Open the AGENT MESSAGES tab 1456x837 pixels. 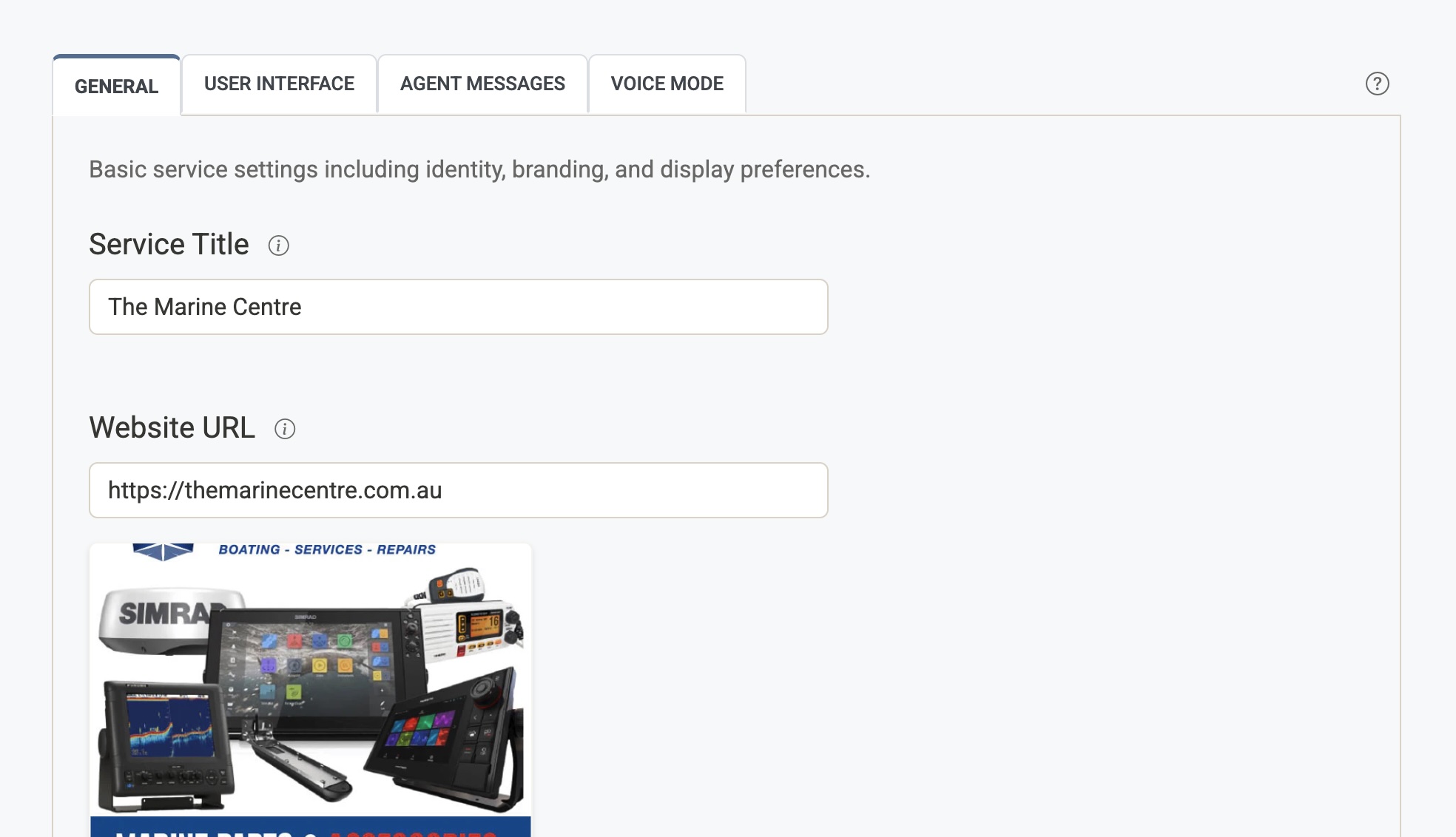point(482,84)
